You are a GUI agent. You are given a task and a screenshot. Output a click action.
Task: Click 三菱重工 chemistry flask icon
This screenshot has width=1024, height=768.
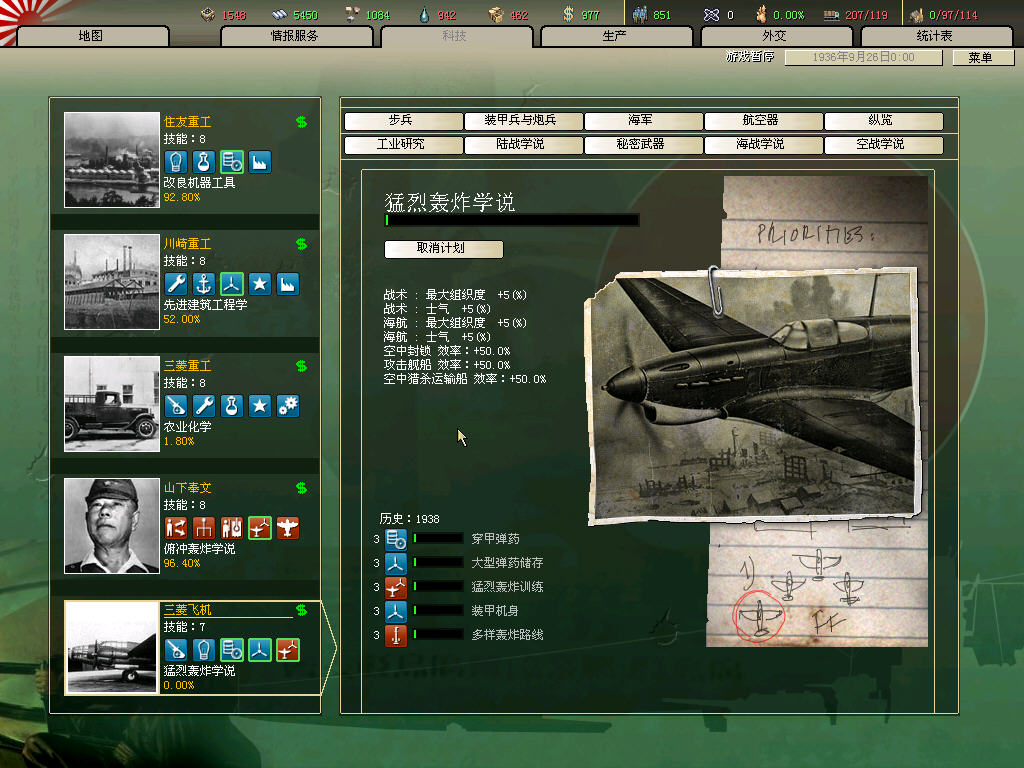click(x=232, y=406)
